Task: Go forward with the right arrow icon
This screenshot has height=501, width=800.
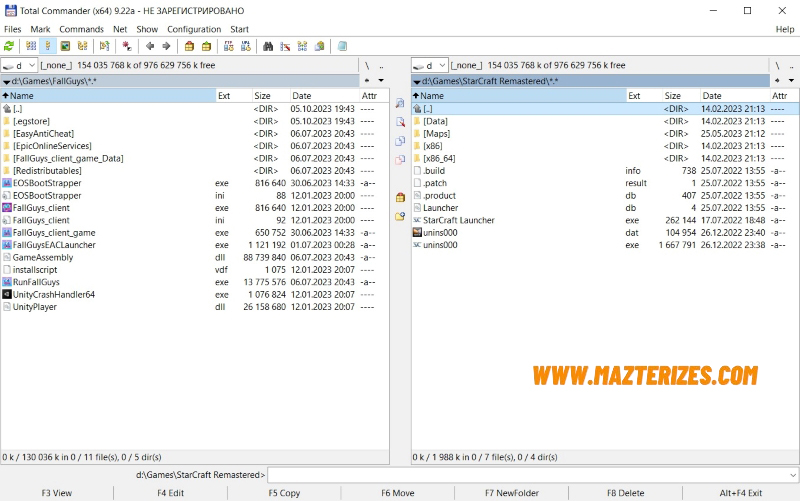Action: [166, 46]
